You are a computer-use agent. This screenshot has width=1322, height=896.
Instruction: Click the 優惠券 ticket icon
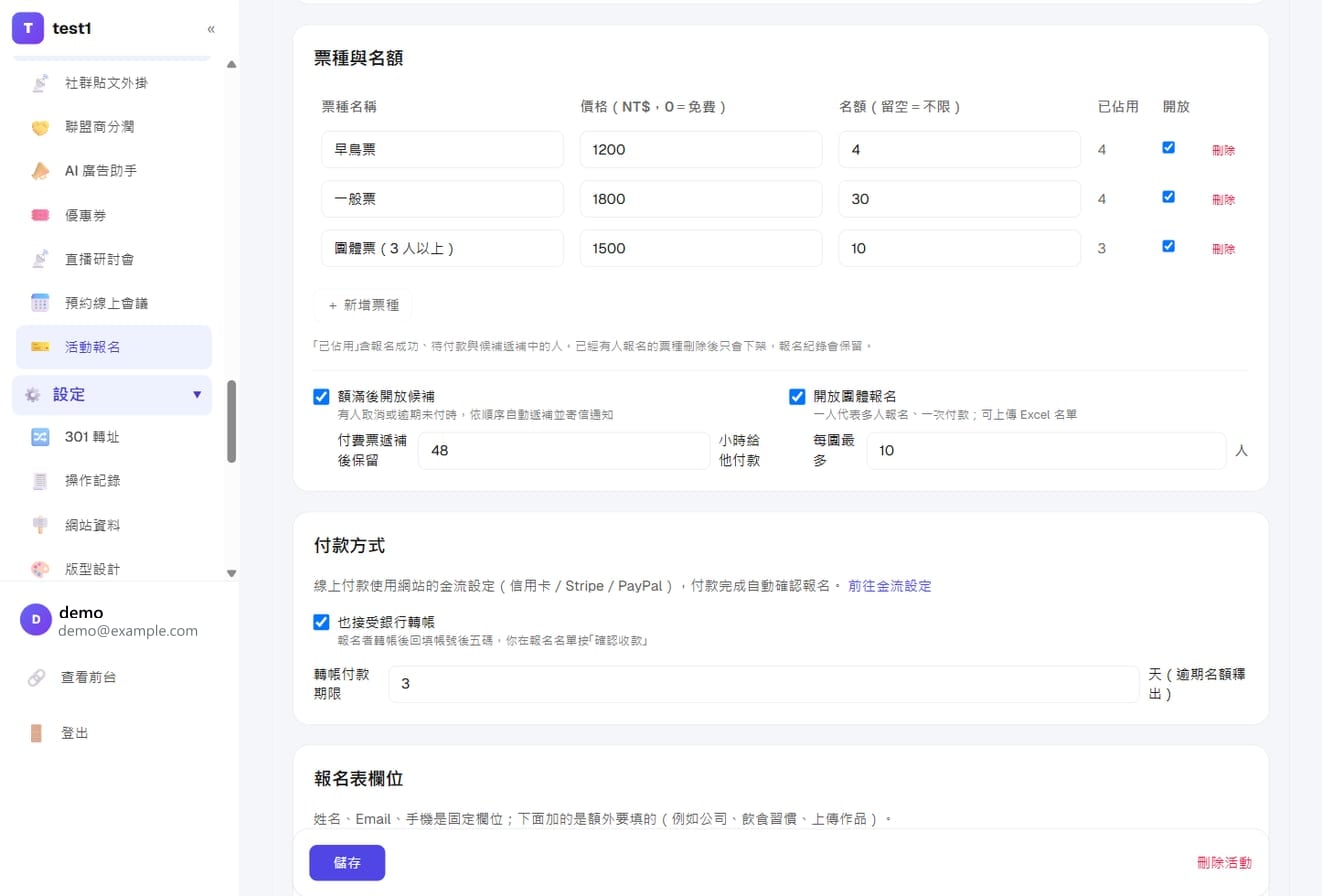click(40, 215)
